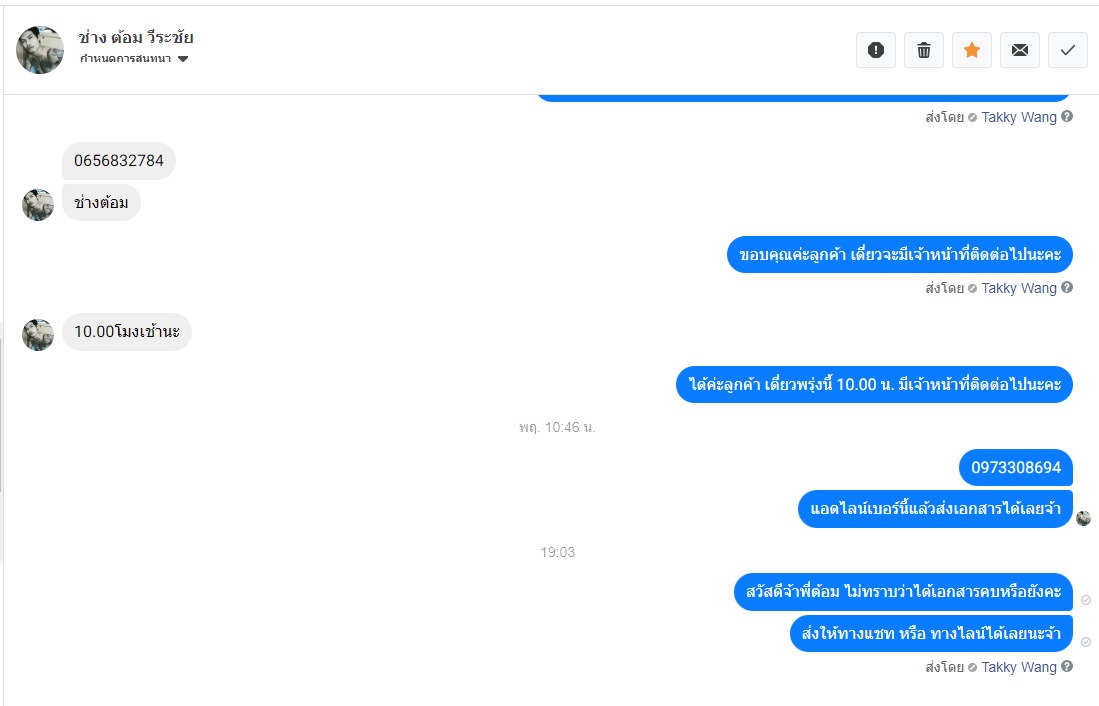
Task: Click the blue 0973308694 phone number bubble
Action: pos(1016,468)
